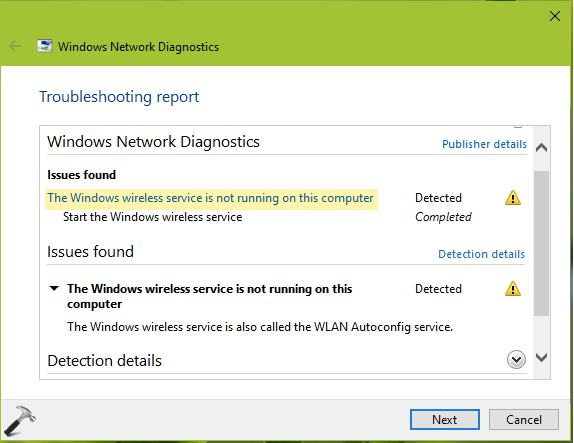The width and height of the screenshot is (574, 443).
Task: Click the Completed status text
Action: 443,217
